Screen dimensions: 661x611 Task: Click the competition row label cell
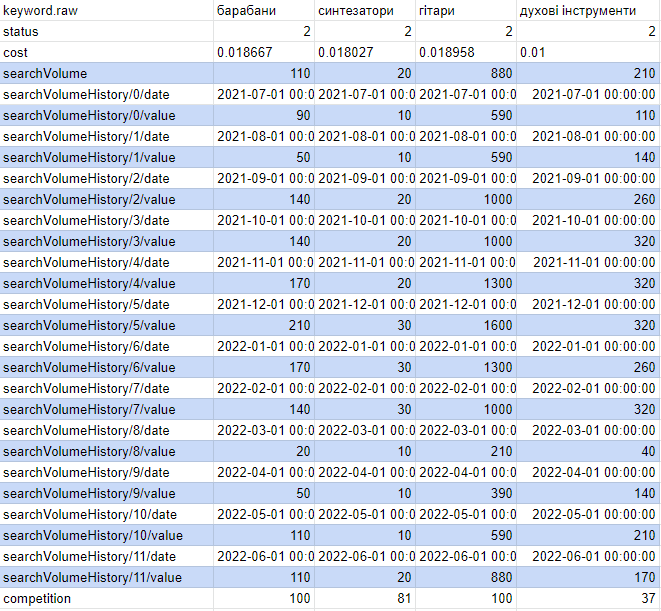107,598
